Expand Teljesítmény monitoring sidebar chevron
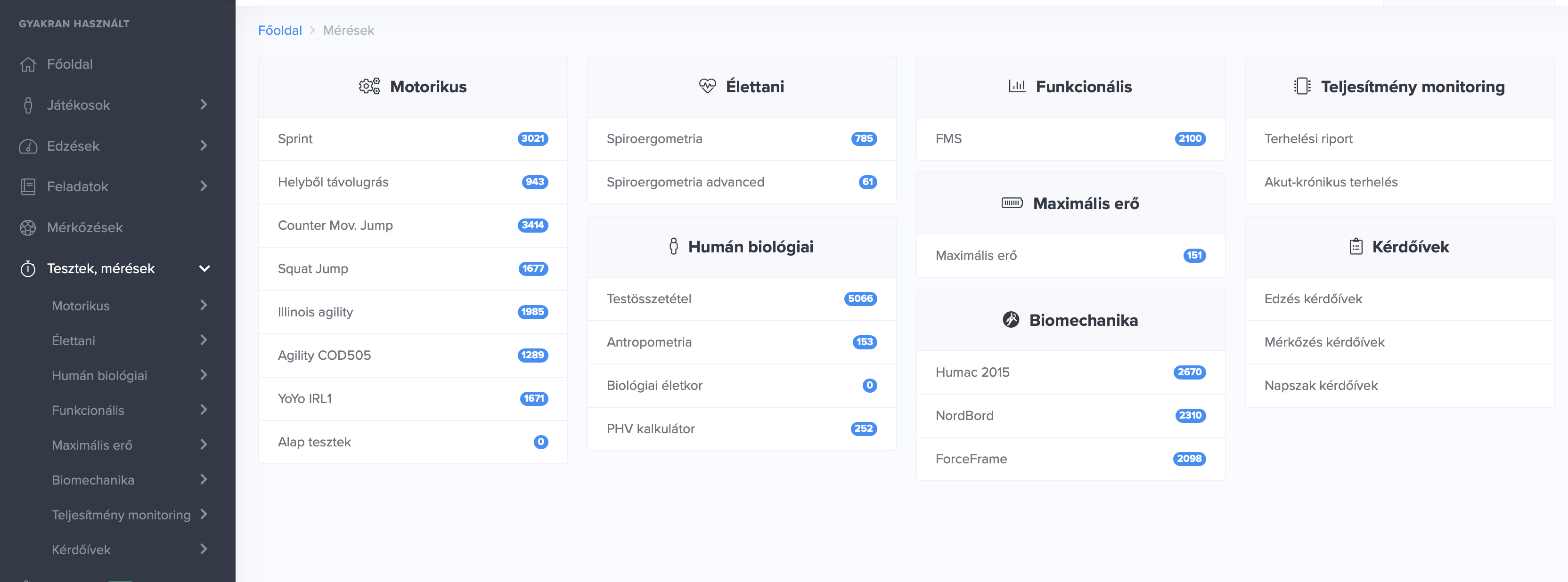Image resolution: width=1568 pixels, height=582 pixels. tap(204, 515)
